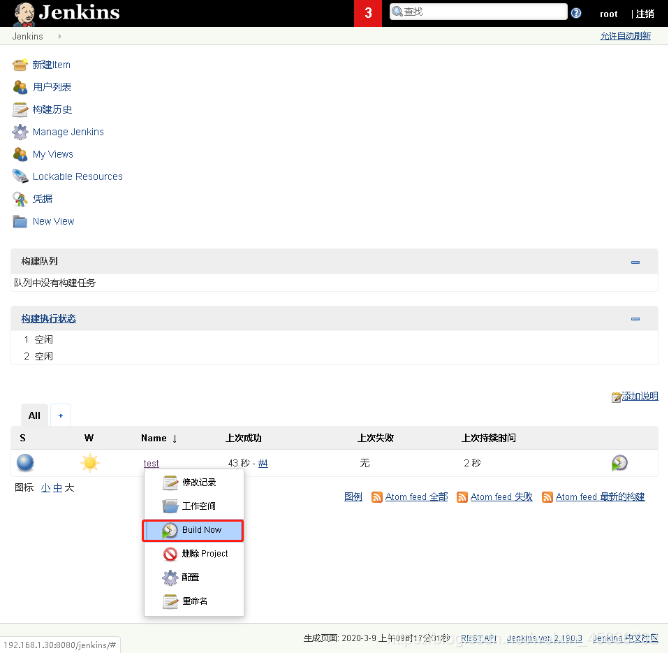The image size is (668, 657).
Task: Click the Jenkins butler logo
Action: point(24,14)
